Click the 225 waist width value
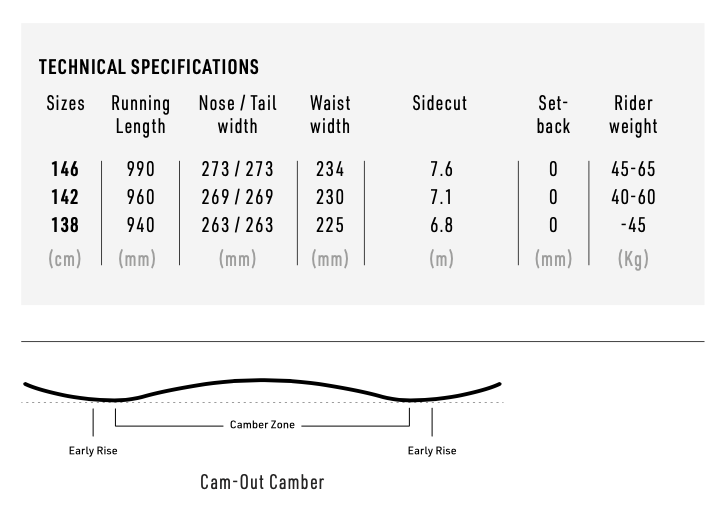The height and width of the screenshot is (526, 728). pyautogui.click(x=330, y=225)
